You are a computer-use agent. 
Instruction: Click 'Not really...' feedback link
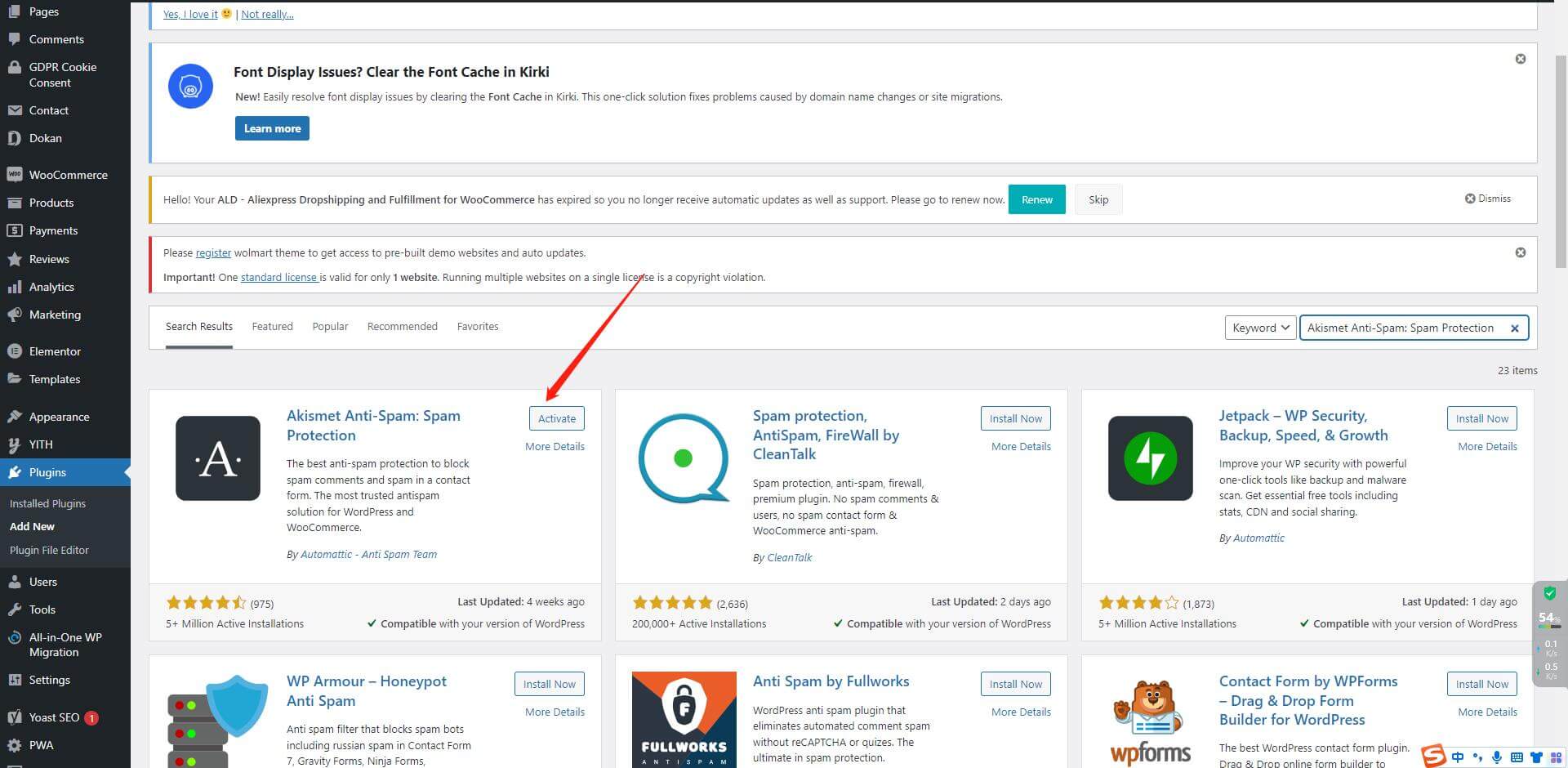pyautogui.click(x=267, y=14)
